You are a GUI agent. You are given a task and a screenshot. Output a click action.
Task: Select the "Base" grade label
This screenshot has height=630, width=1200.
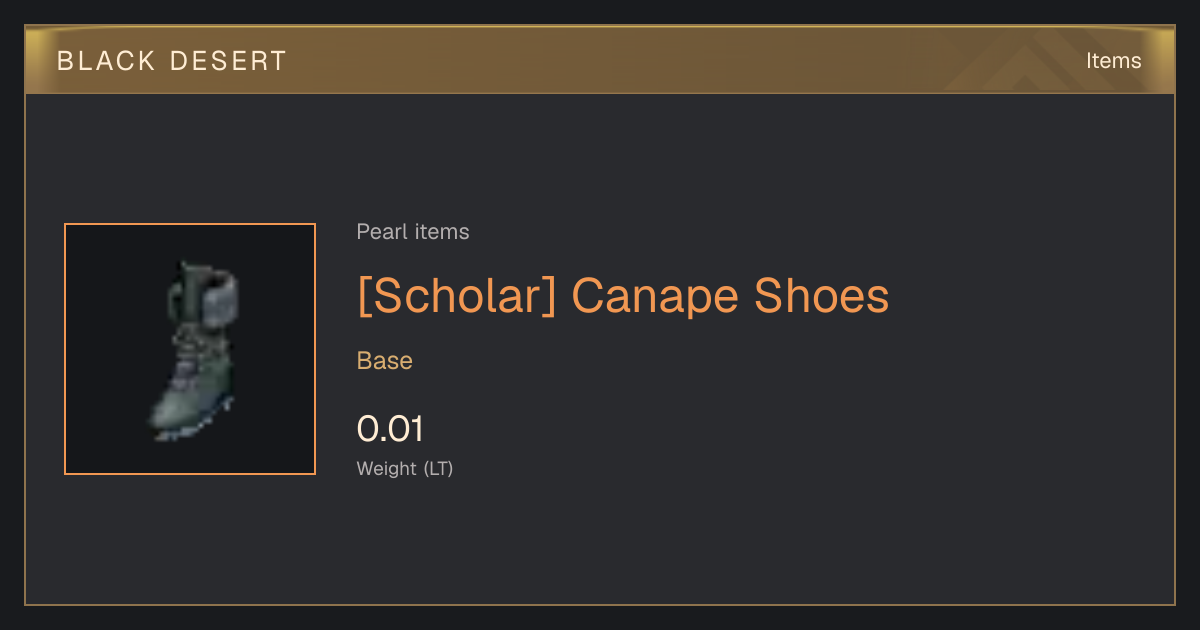point(385,361)
